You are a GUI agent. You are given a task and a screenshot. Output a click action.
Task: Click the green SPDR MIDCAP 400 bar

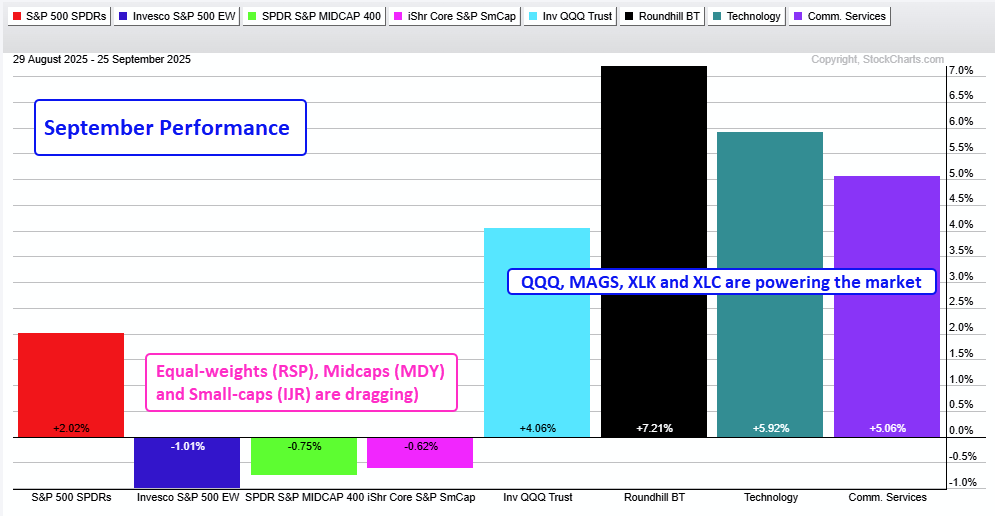[x=304, y=456]
